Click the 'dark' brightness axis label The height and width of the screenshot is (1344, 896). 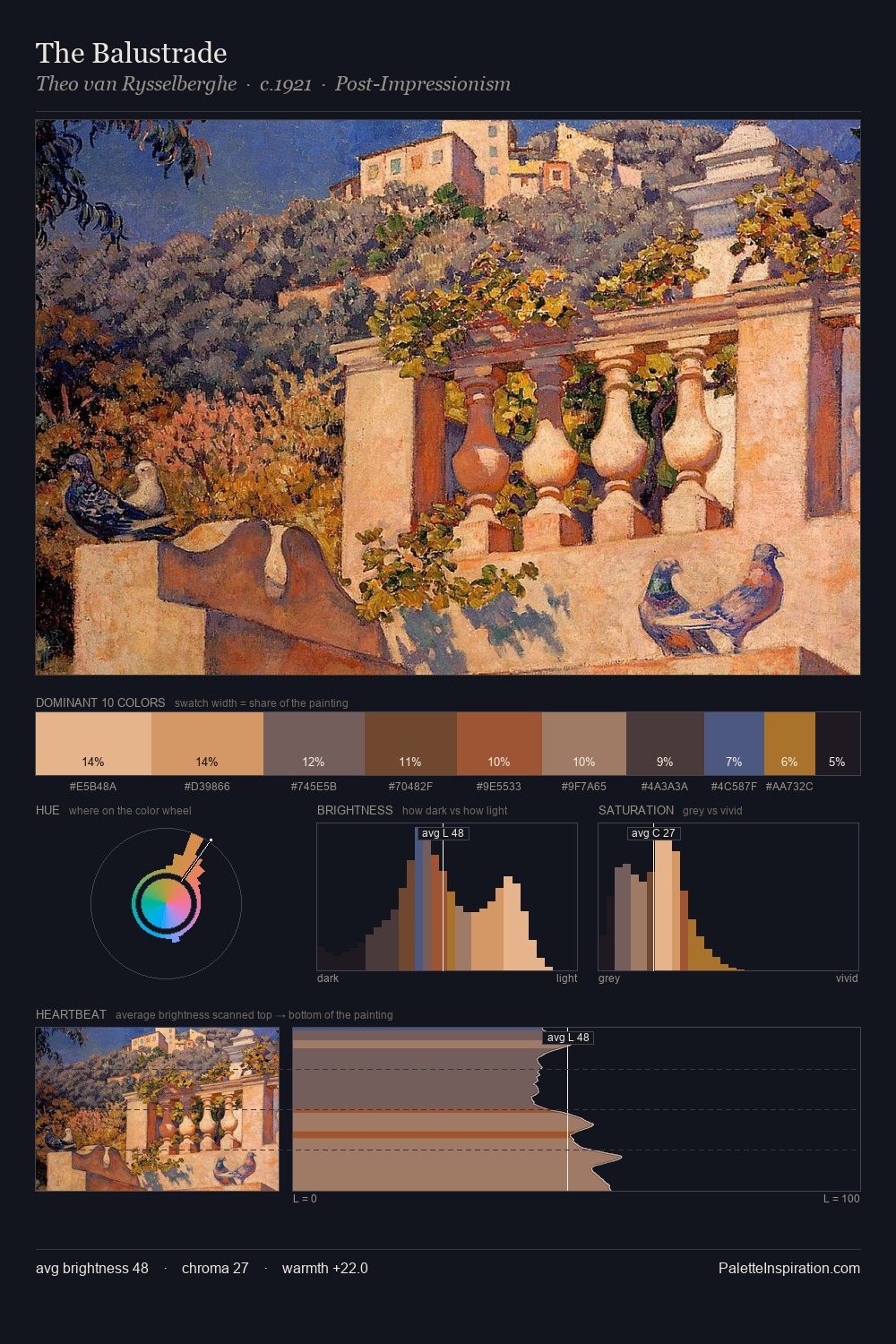[x=328, y=978]
